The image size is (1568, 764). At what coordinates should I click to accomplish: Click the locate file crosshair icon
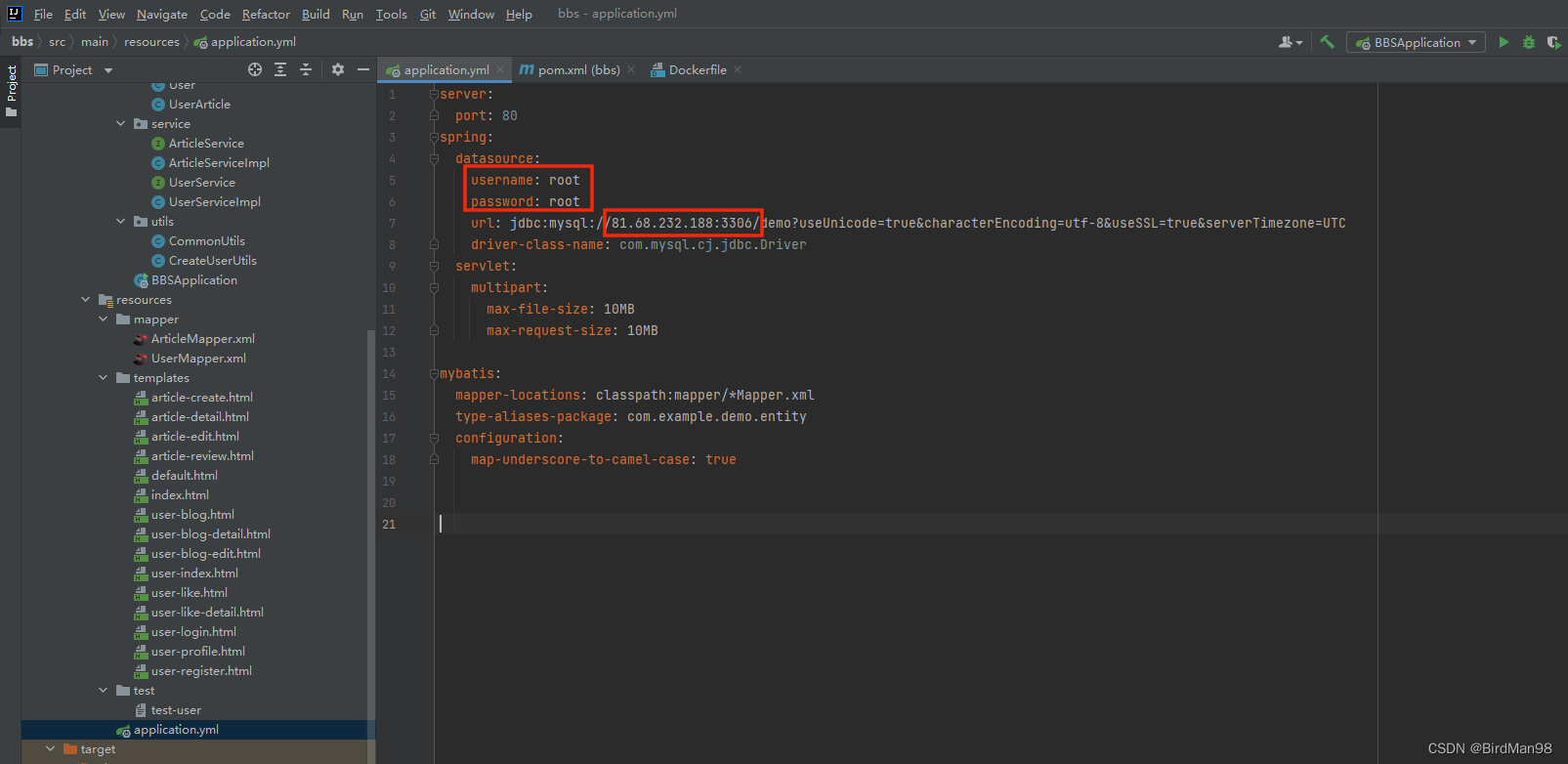tap(255, 69)
